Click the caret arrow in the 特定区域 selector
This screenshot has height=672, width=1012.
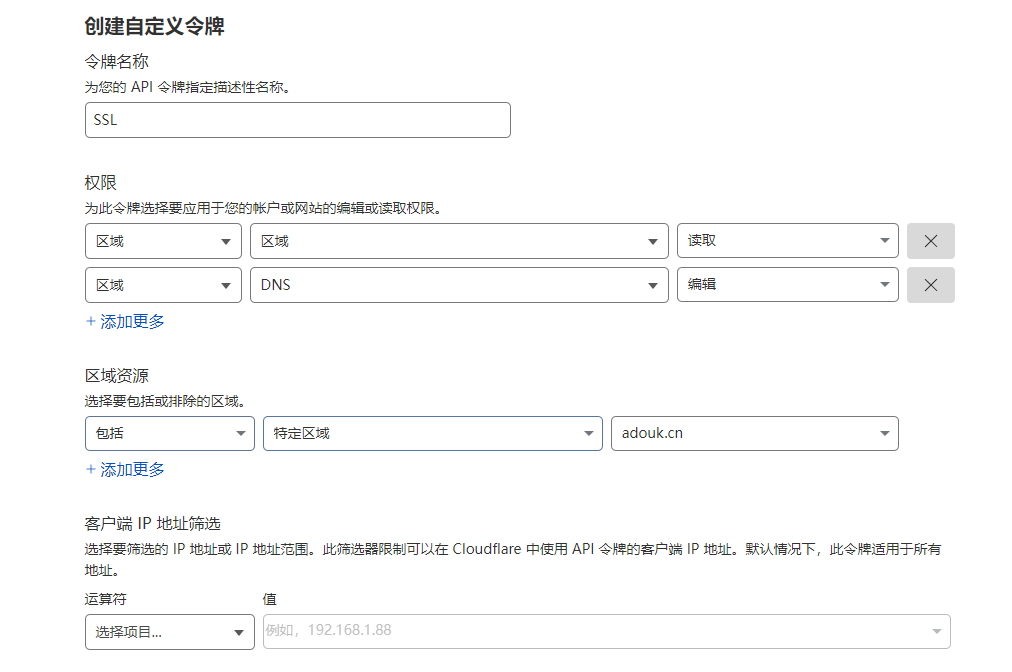(588, 434)
